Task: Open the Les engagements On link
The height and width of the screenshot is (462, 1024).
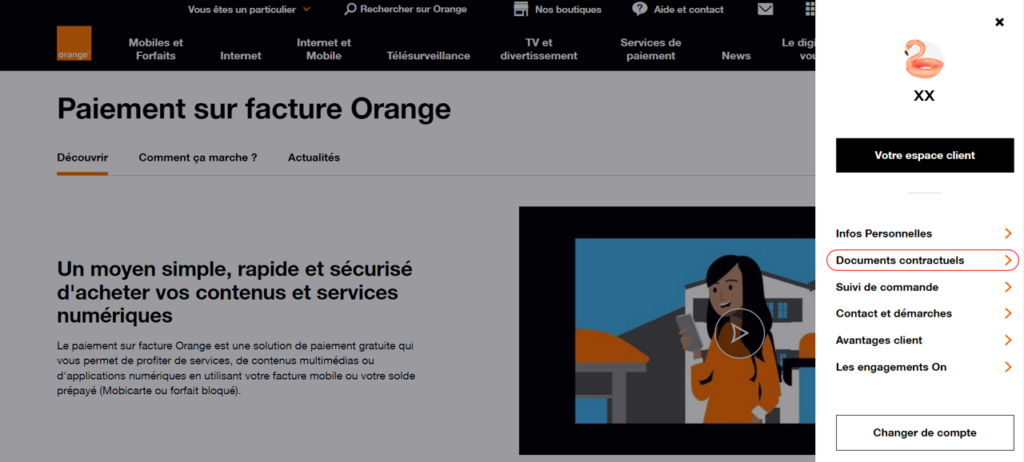Action: tap(891, 367)
